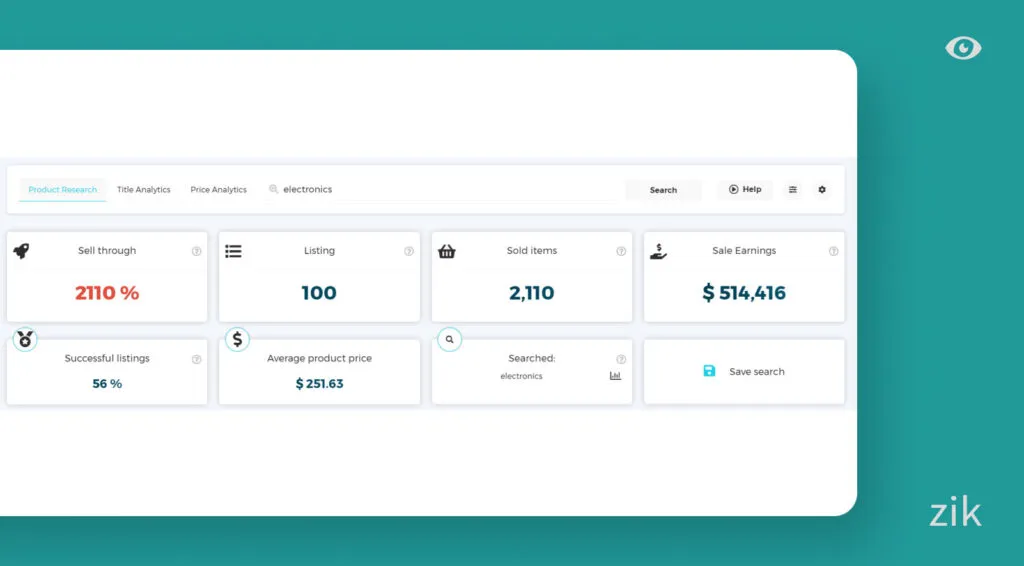
Task: Click the 2110 % sell through value
Action: coord(107,293)
